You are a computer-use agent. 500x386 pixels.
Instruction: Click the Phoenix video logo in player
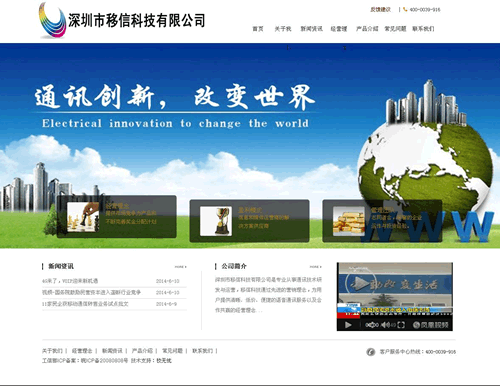pyautogui.click(x=431, y=325)
